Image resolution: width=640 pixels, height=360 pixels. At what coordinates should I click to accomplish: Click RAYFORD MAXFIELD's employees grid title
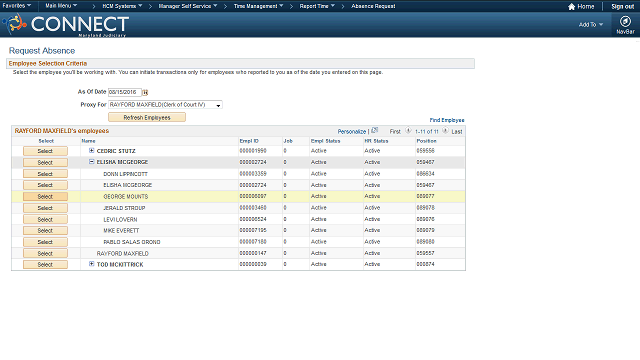coord(62,131)
